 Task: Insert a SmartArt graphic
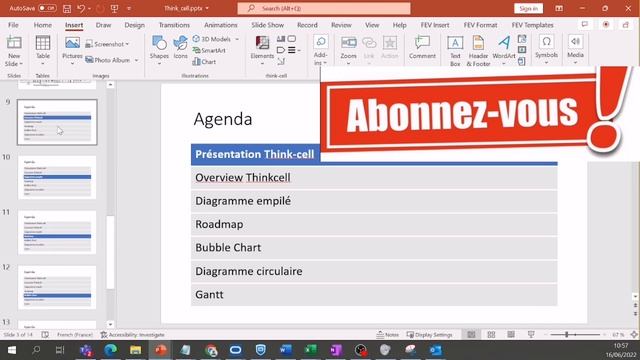209,50
